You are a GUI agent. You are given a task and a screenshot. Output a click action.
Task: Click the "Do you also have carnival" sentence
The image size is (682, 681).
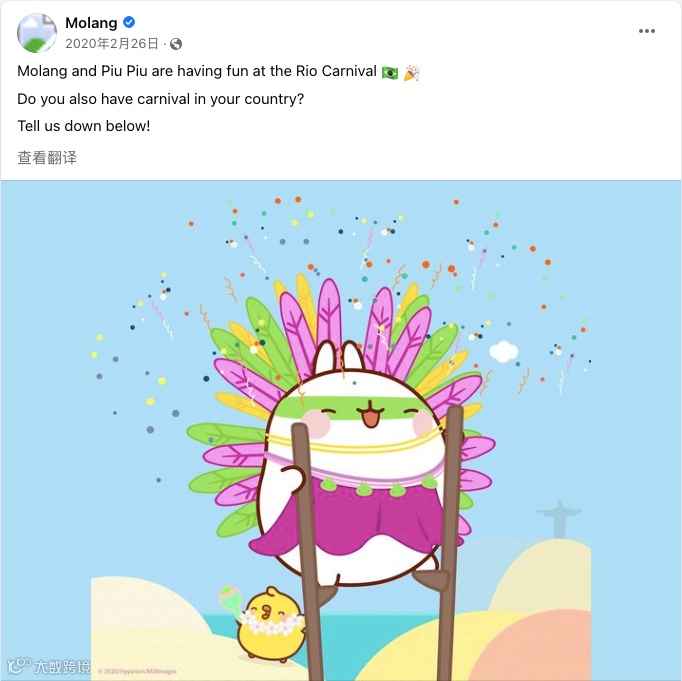click(x=160, y=99)
